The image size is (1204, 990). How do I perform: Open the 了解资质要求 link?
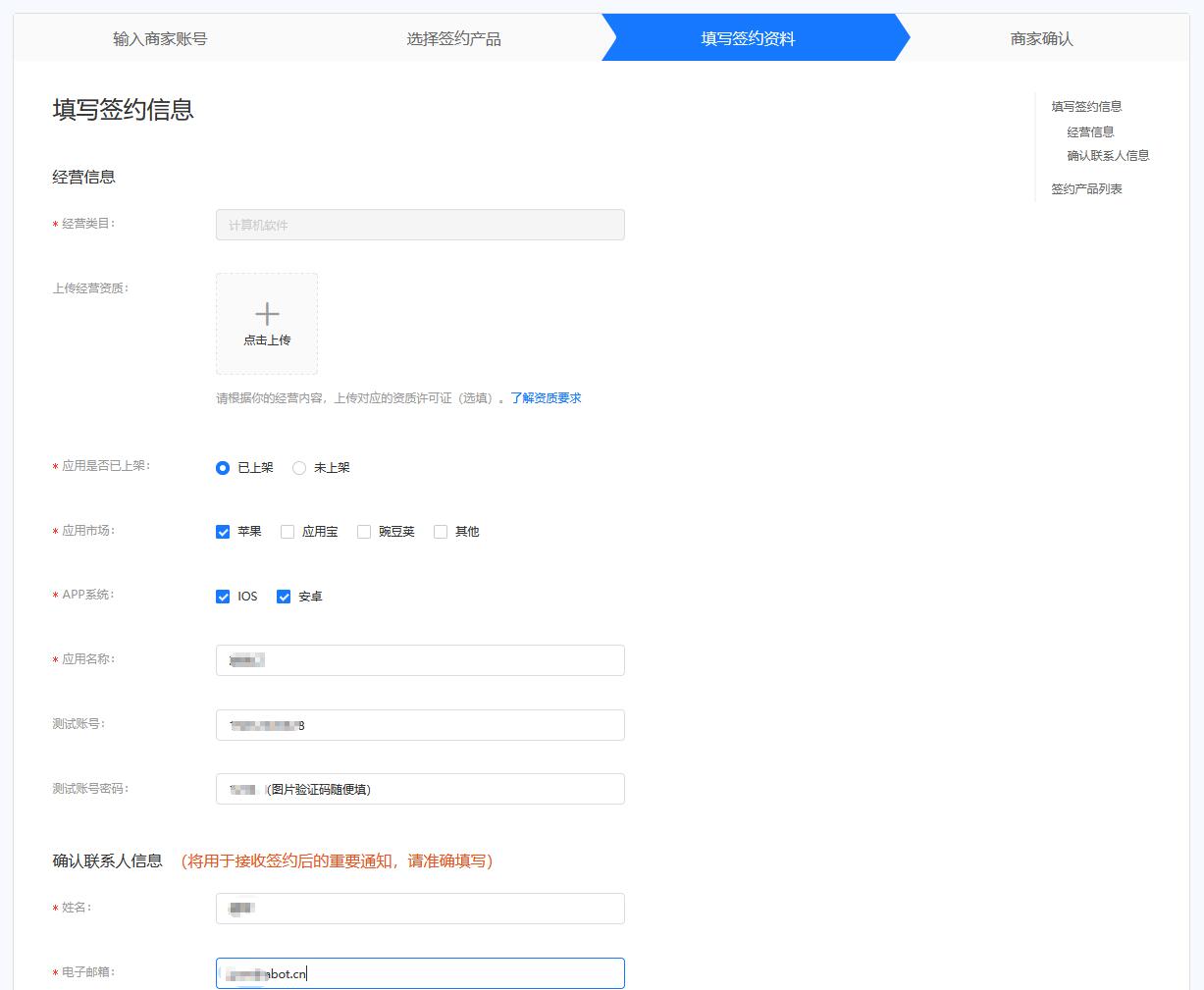coord(546,398)
